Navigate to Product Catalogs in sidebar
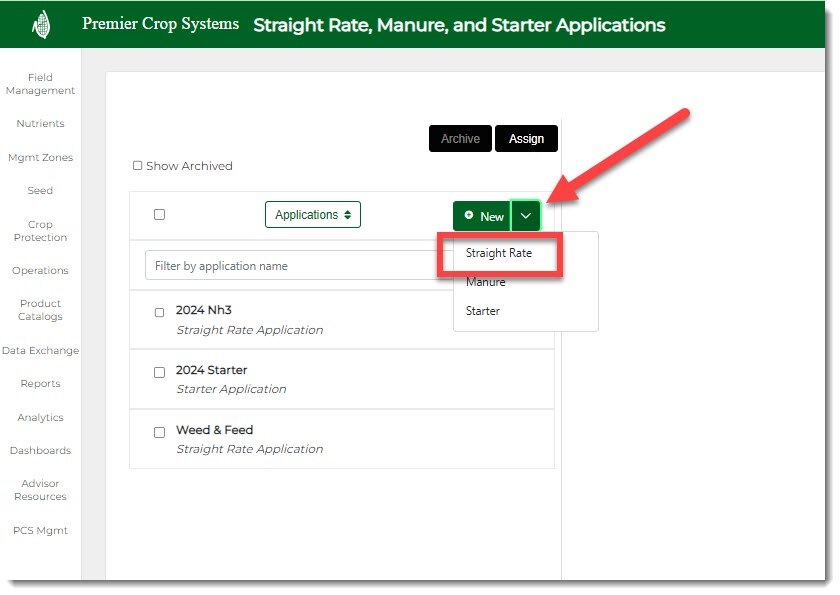The width and height of the screenshot is (840, 595). tap(40, 310)
